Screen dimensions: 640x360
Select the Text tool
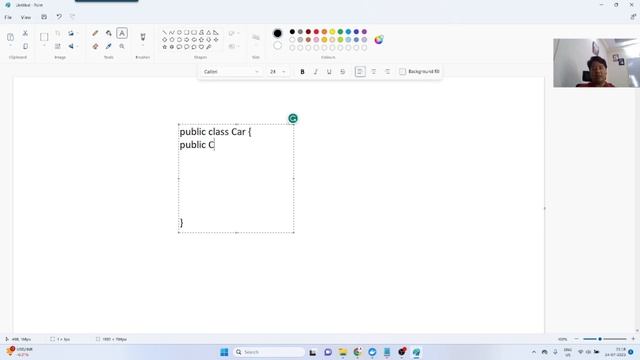(x=122, y=33)
